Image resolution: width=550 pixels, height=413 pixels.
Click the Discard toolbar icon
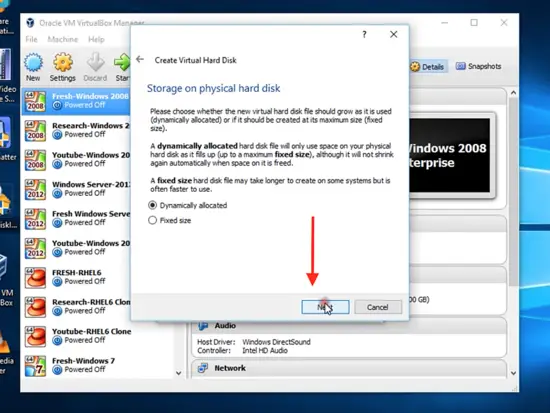pyautogui.click(x=95, y=62)
